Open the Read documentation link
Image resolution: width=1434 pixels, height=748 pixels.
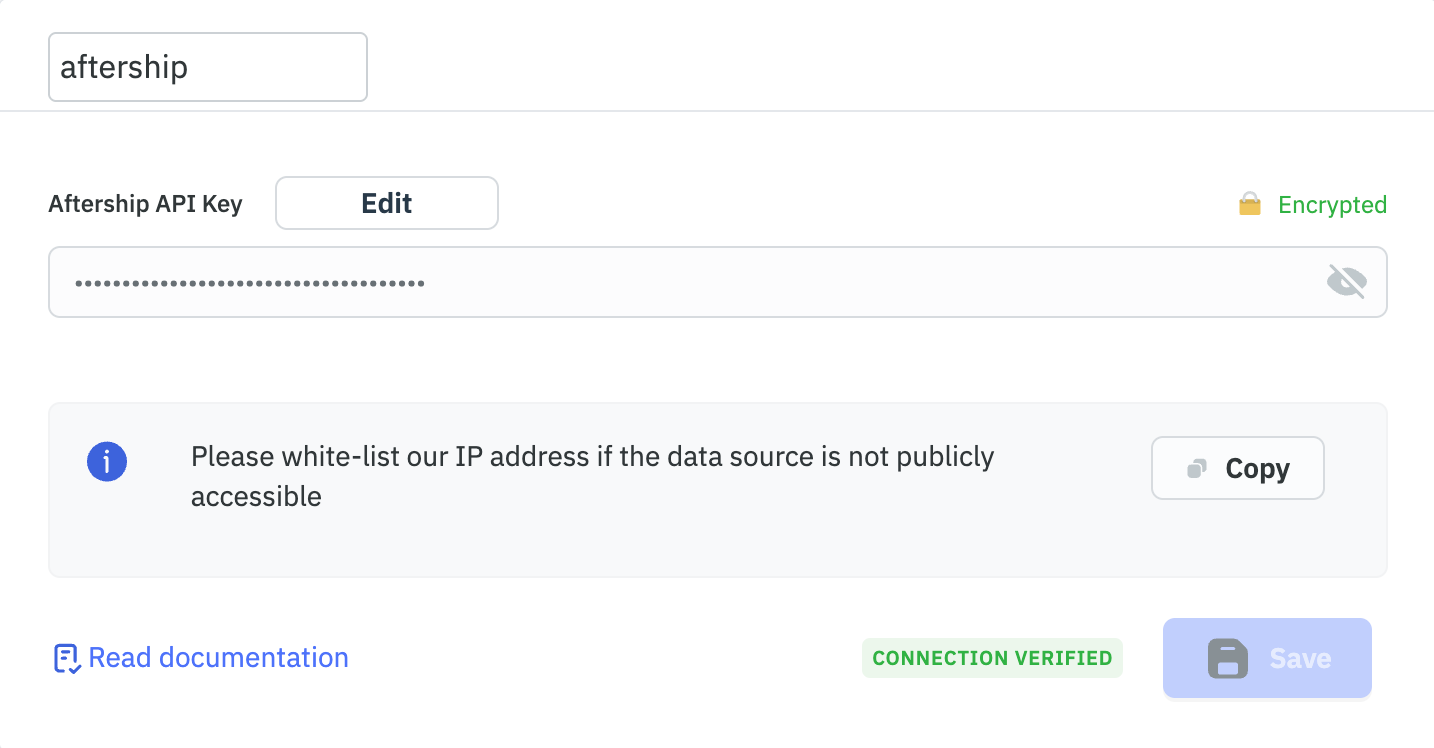pyautogui.click(x=218, y=658)
